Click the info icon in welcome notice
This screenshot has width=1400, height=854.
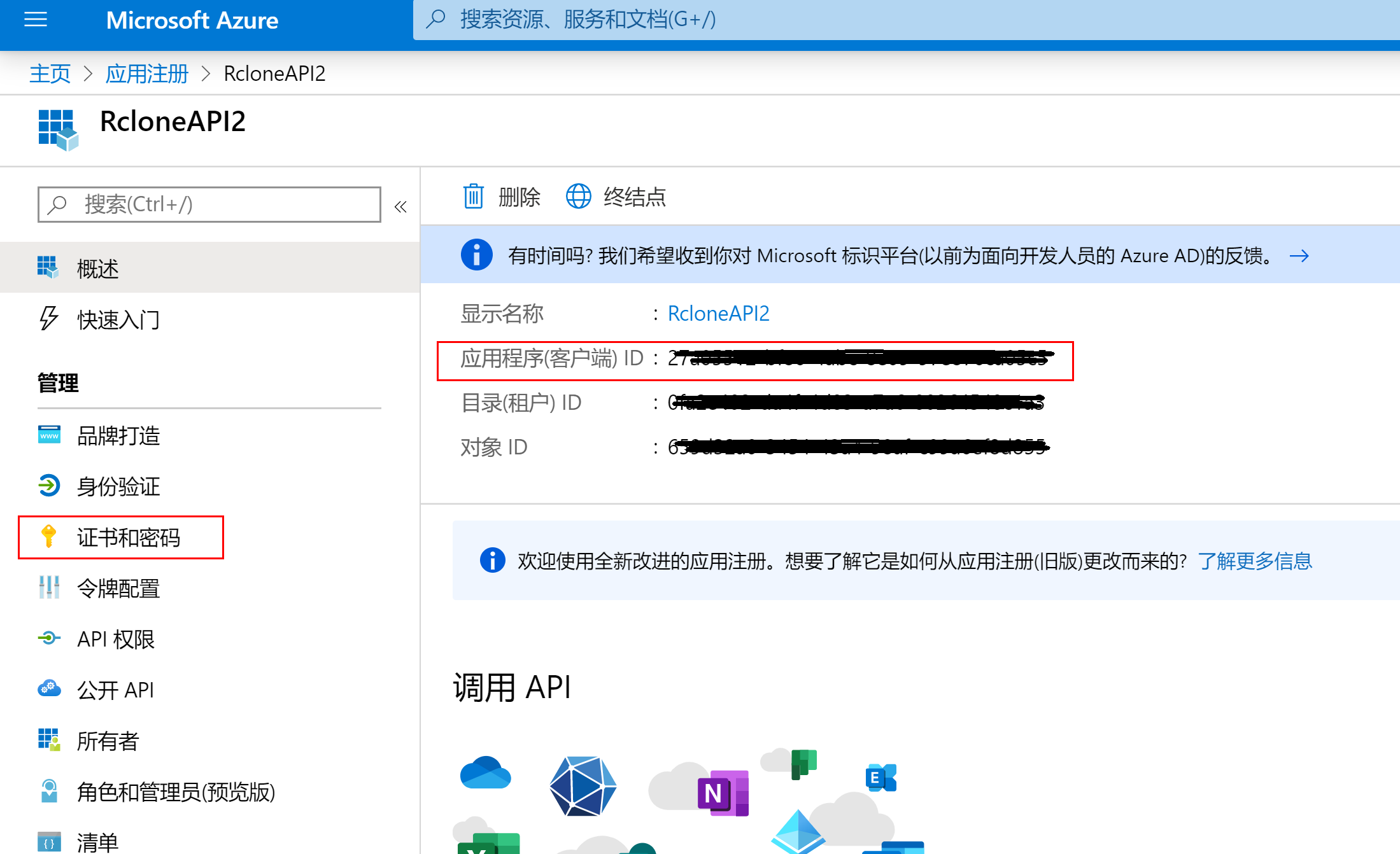(x=492, y=561)
